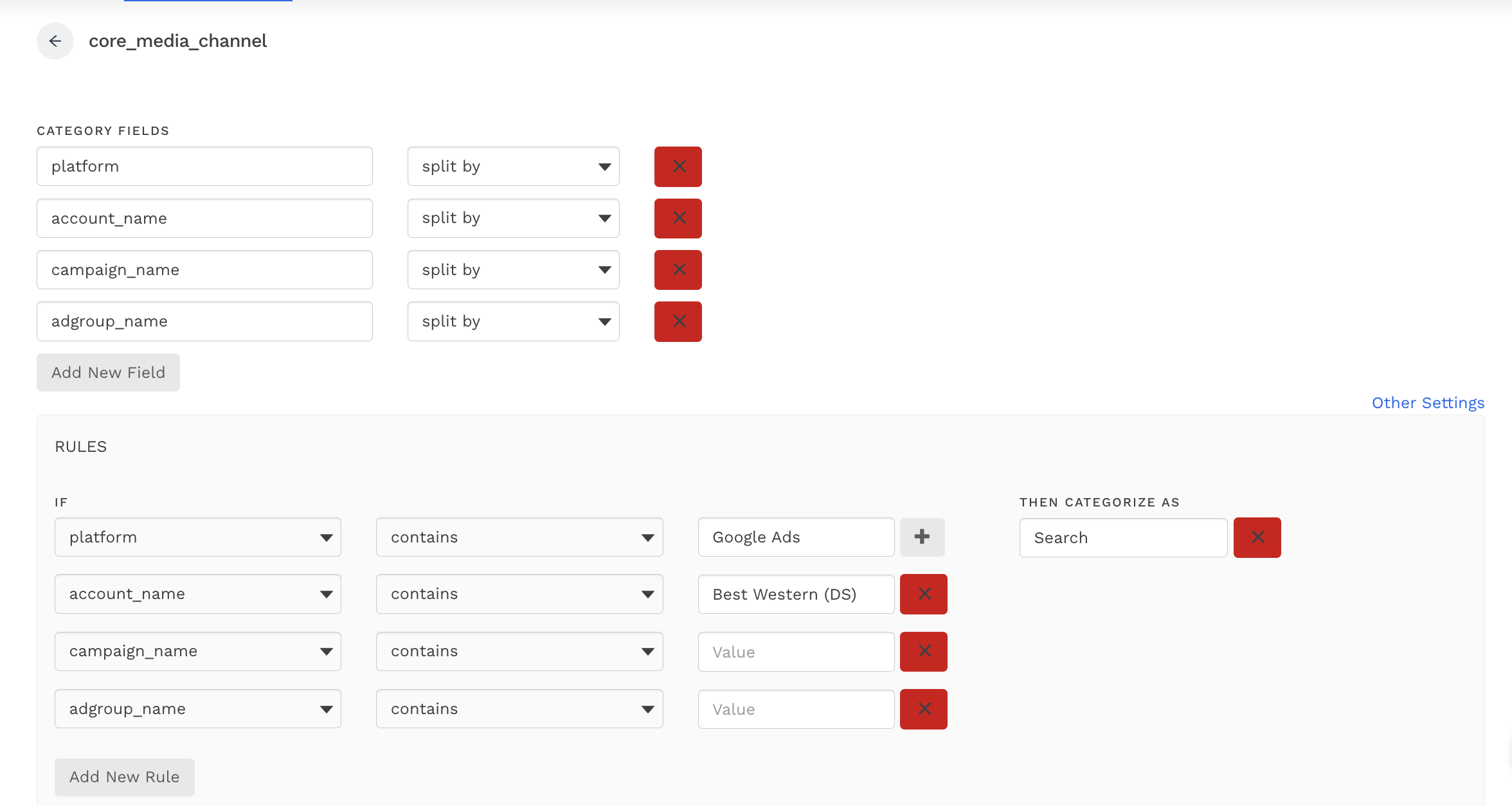1512x806 pixels.
Task: Open the split by dropdown for platform
Action: tap(513, 166)
